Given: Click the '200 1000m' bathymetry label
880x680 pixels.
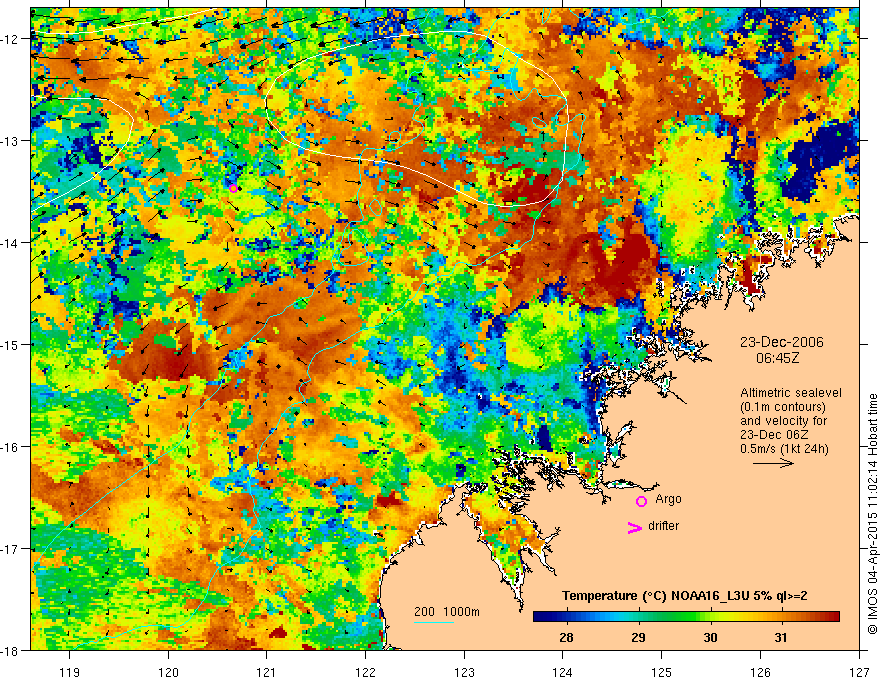Looking at the screenshot, I should tap(447, 612).
